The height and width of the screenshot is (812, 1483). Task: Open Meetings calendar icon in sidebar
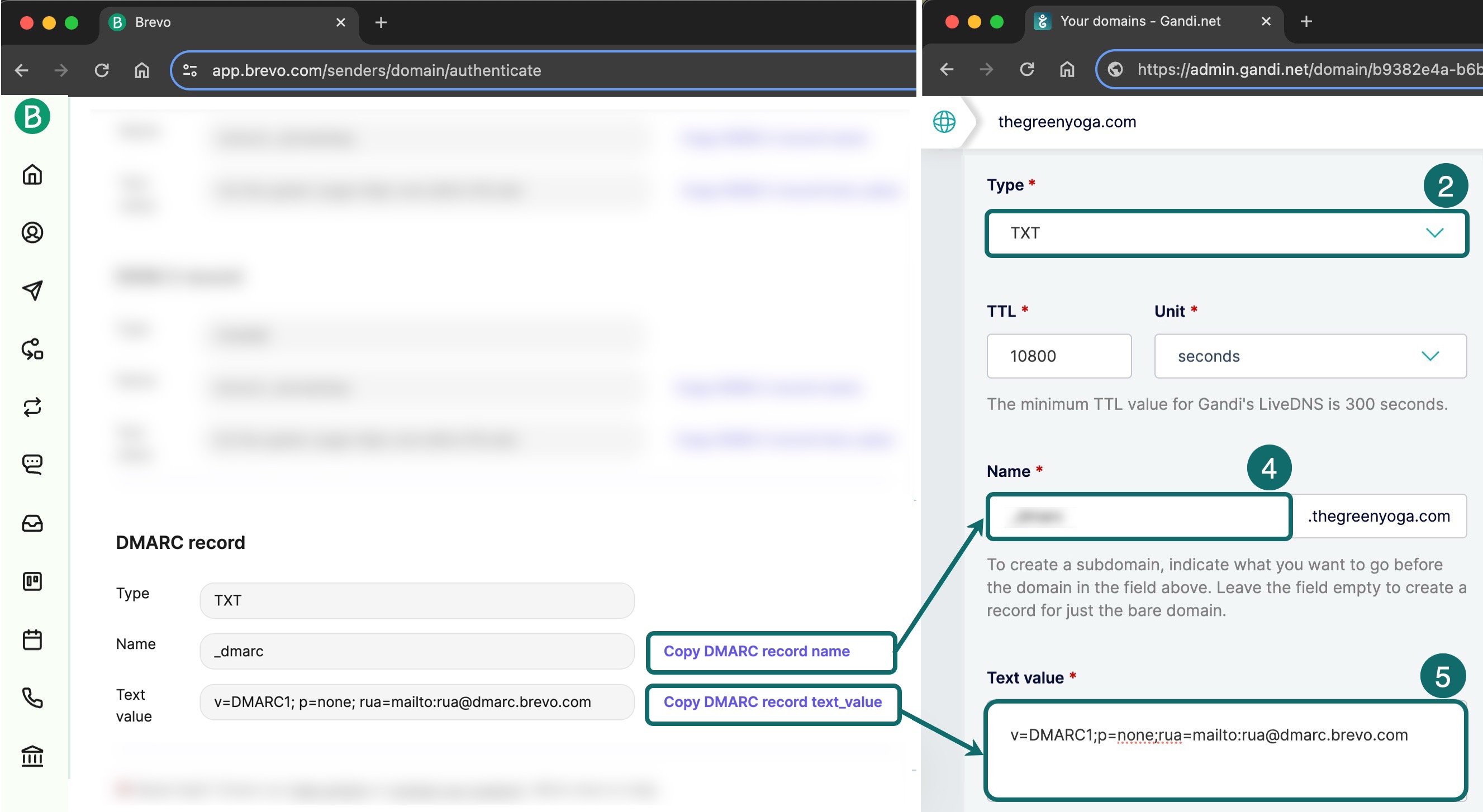point(32,639)
